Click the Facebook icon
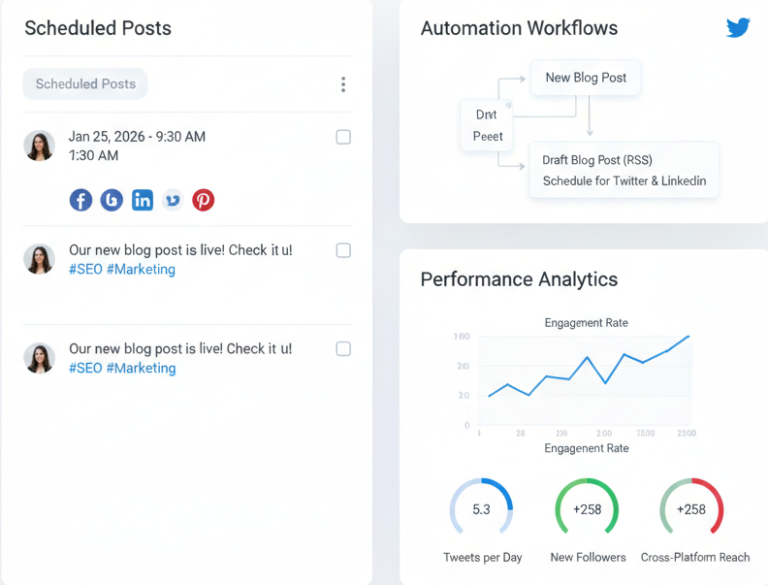Screen dimensions: 768x585 coord(81,200)
